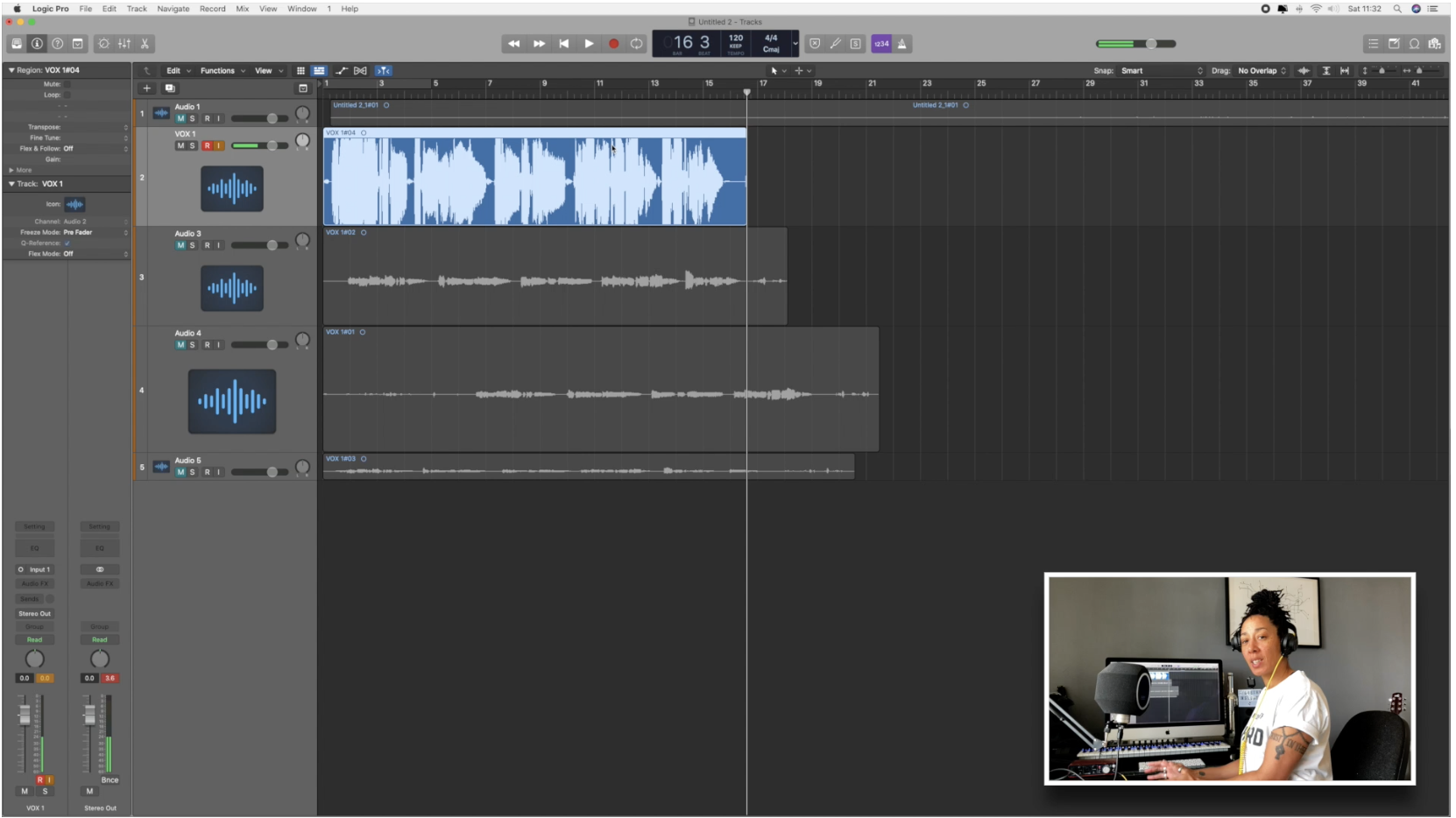Open the Mix menu
The height and width of the screenshot is (818, 1456).
243,9
